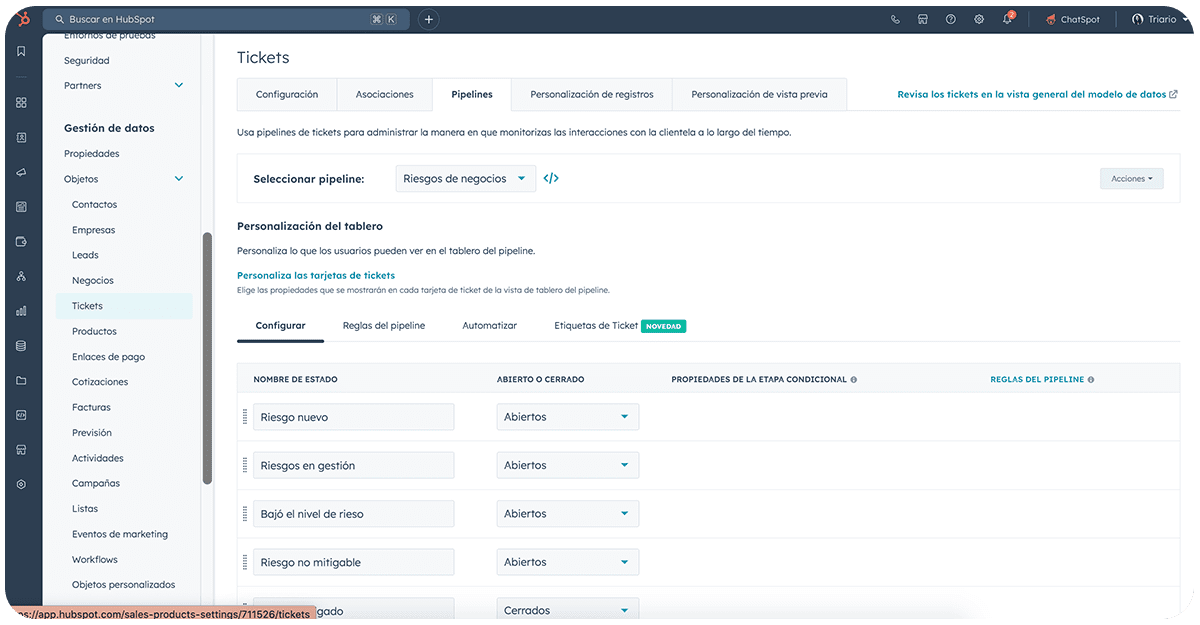Click the pipeline ID code icon
Image resolution: width=1200 pixels, height=625 pixels.
pyautogui.click(x=551, y=179)
